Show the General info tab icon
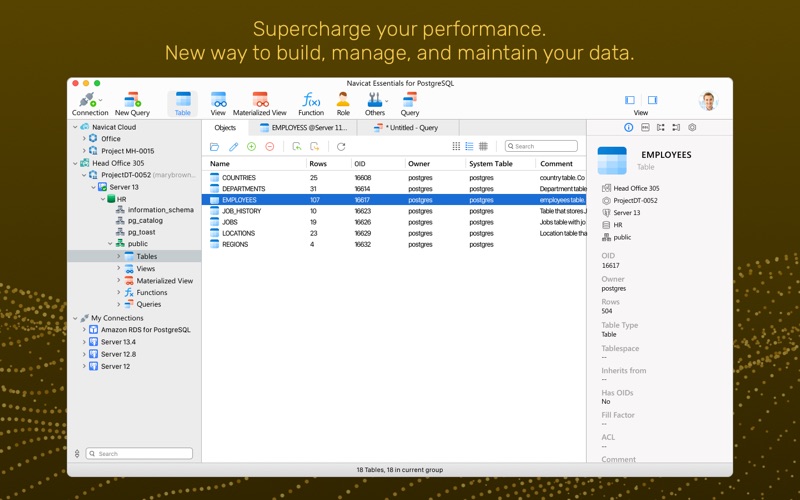 (x=629, y=128)
